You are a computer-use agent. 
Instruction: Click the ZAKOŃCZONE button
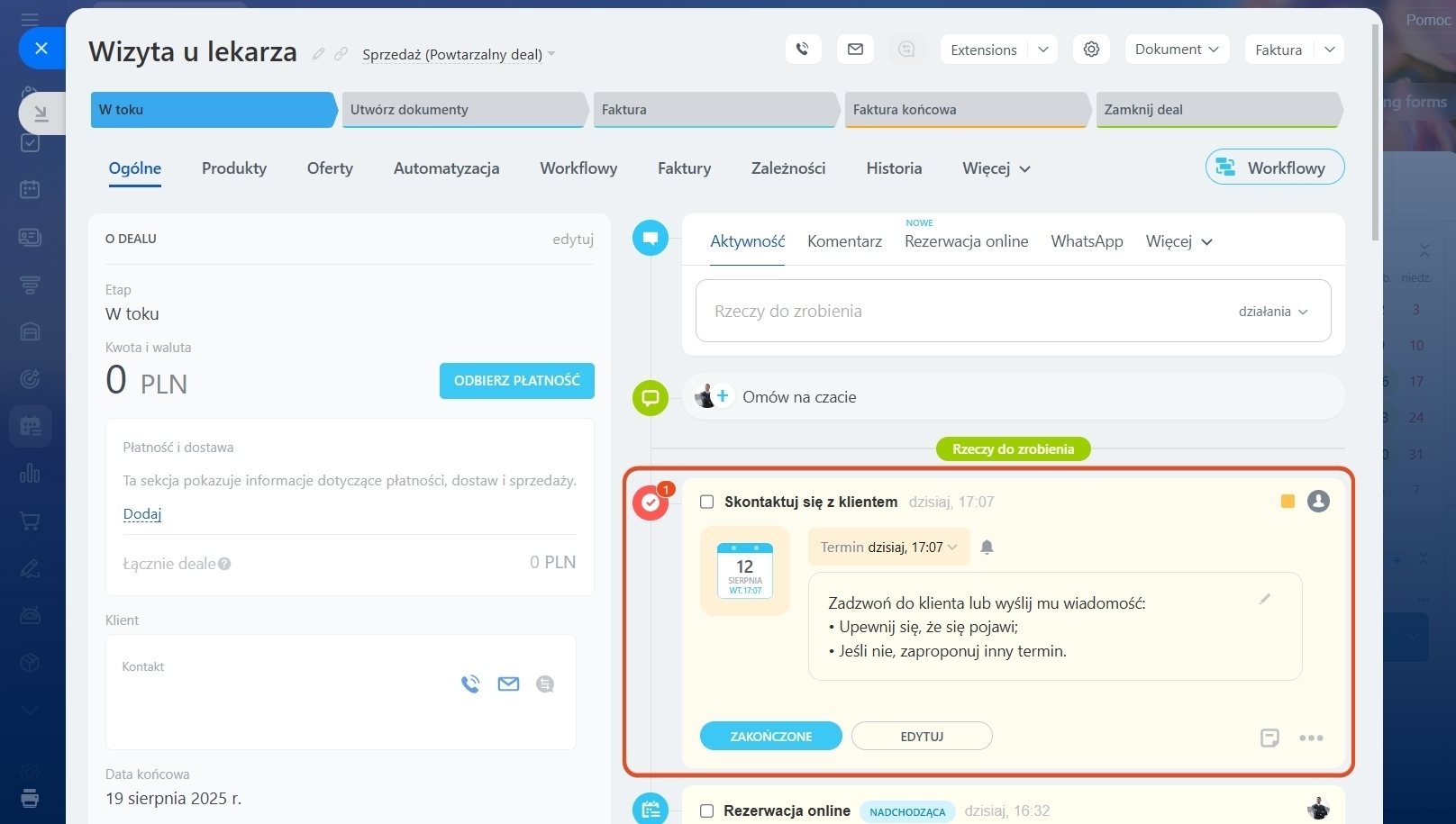[x=770, y=737]
